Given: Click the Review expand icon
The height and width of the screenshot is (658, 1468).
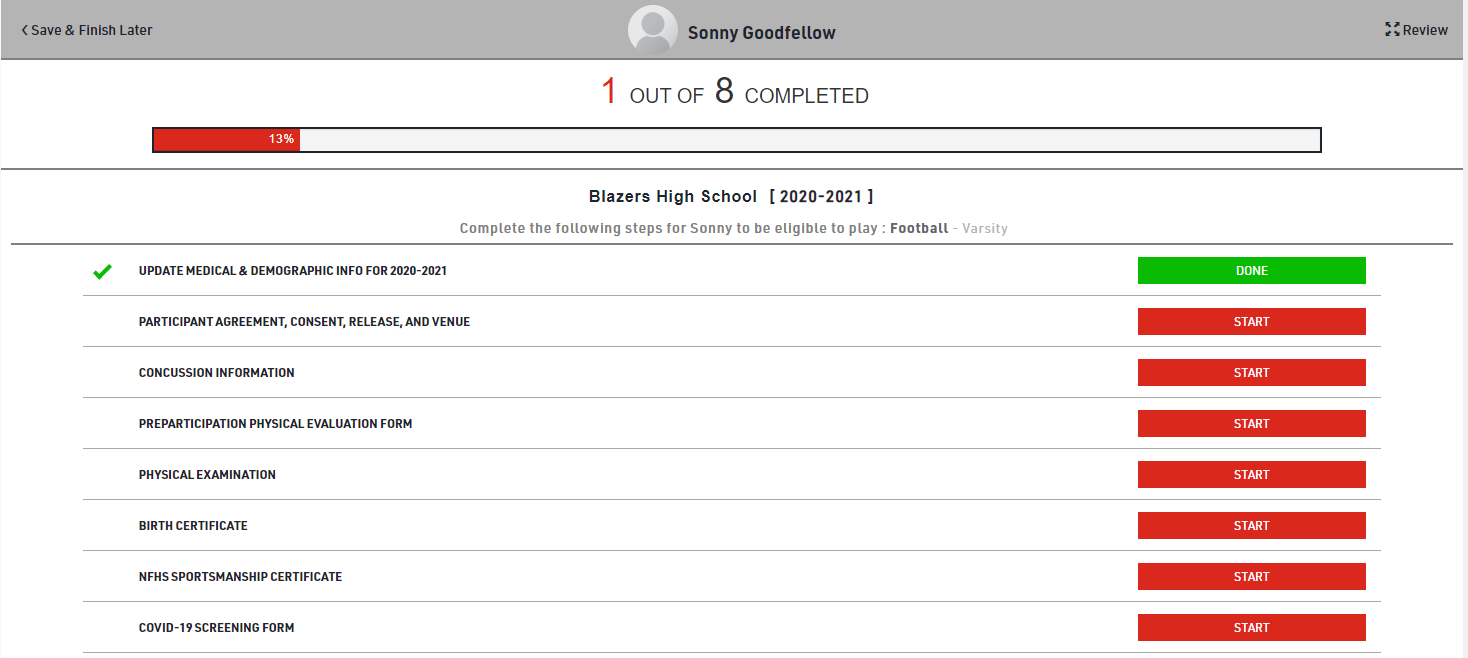Looking at the screenshot, I should 1392,30.
